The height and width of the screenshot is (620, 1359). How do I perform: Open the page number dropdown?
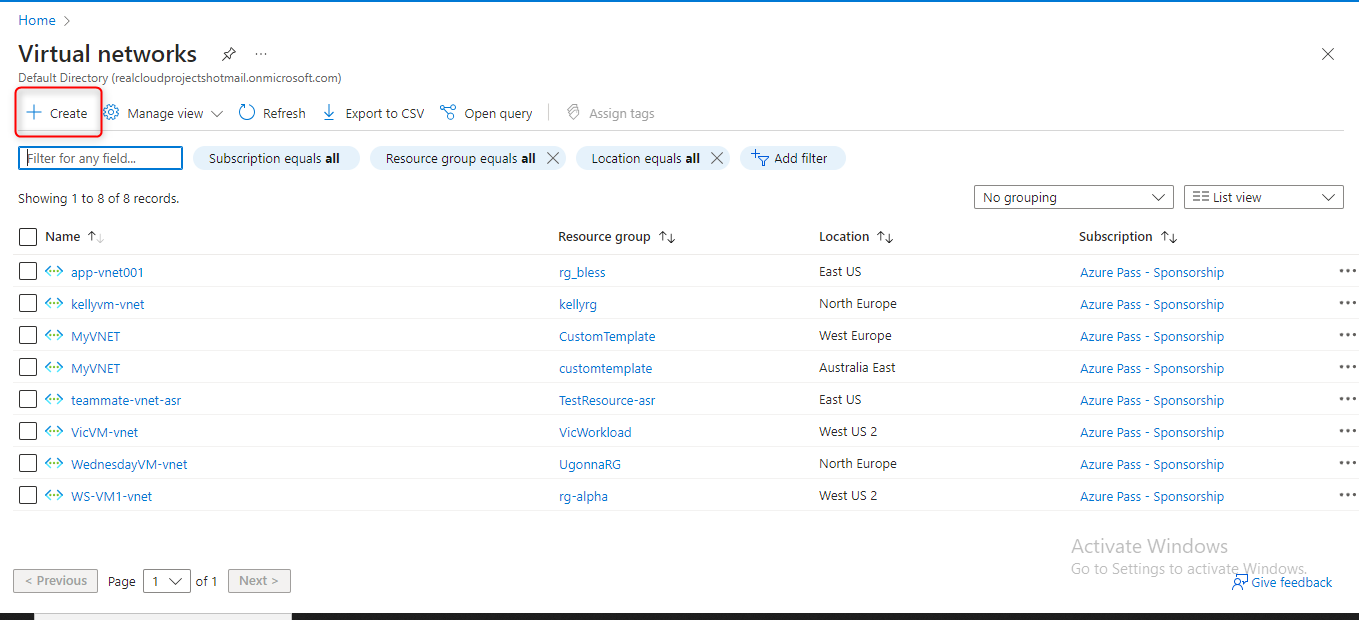click(166, 581)
